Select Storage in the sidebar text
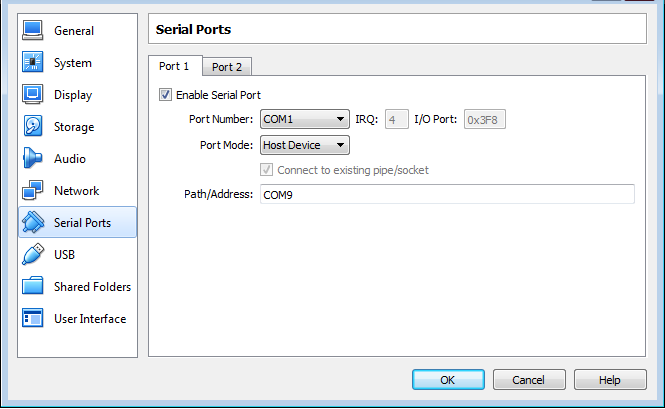Viewport: 665px width, 409px height. (x=74, y=127)
